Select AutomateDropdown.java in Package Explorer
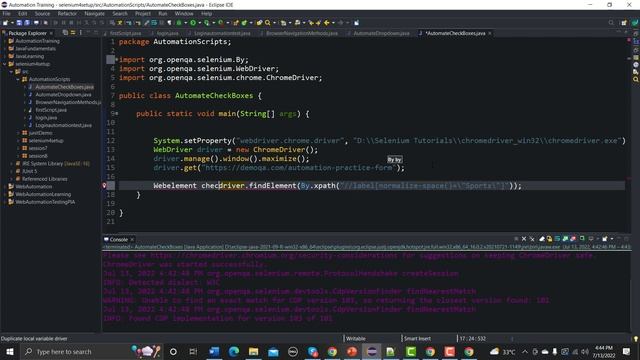 (63, 95)
